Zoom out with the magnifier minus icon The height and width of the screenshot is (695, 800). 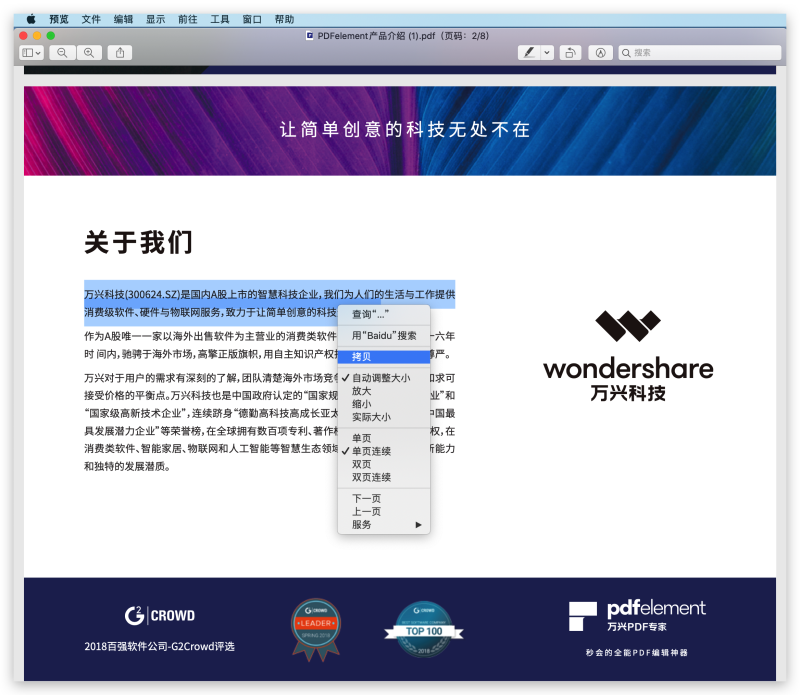(63, 52)
